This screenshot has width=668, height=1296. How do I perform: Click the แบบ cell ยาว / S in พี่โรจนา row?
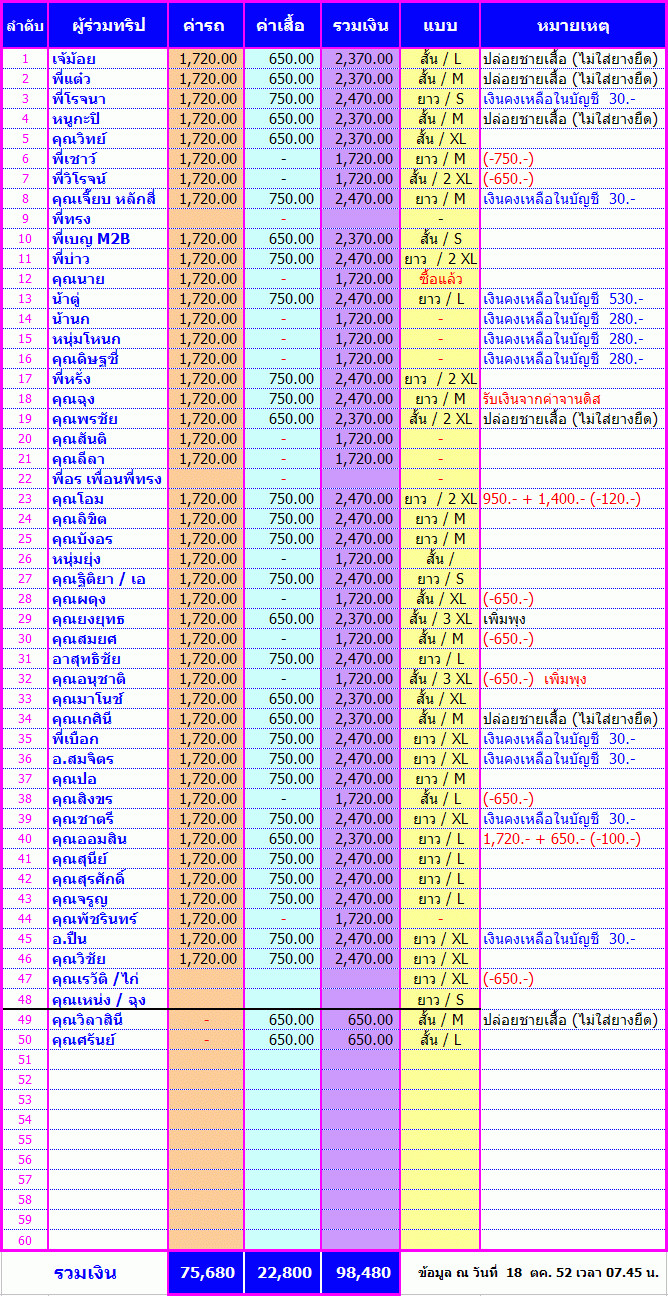coord(440,98)
